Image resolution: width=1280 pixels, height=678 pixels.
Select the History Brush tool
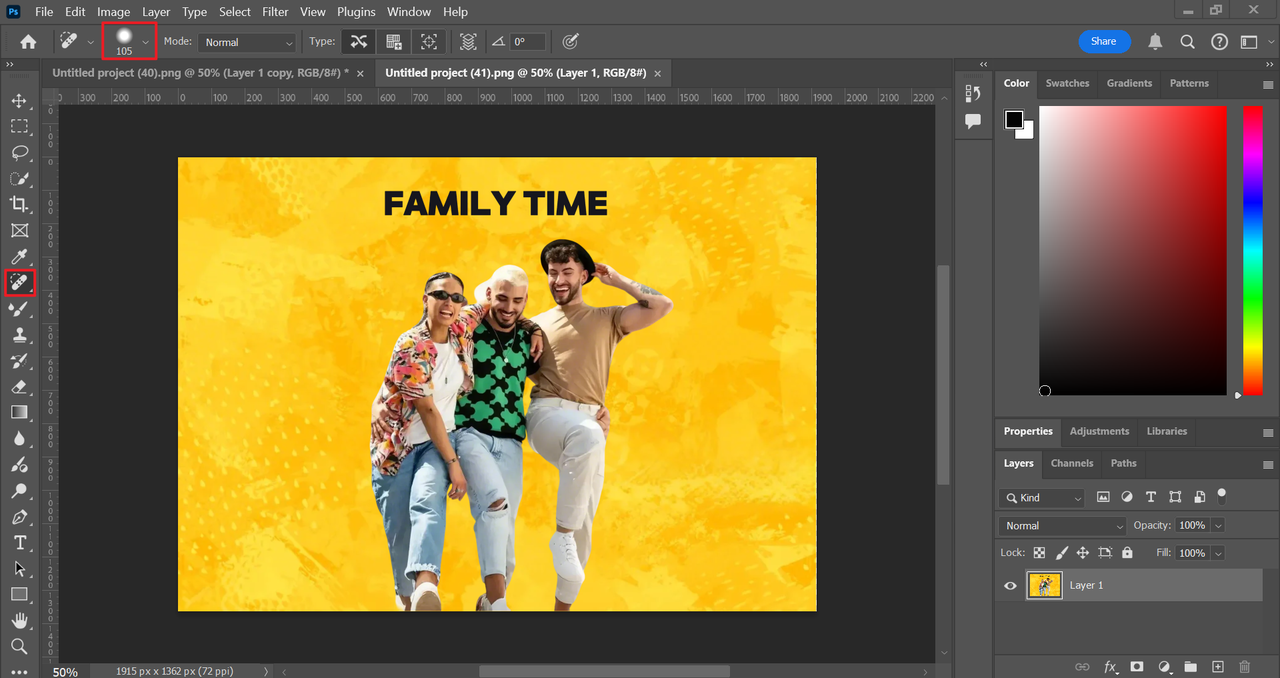pos(19,361)
